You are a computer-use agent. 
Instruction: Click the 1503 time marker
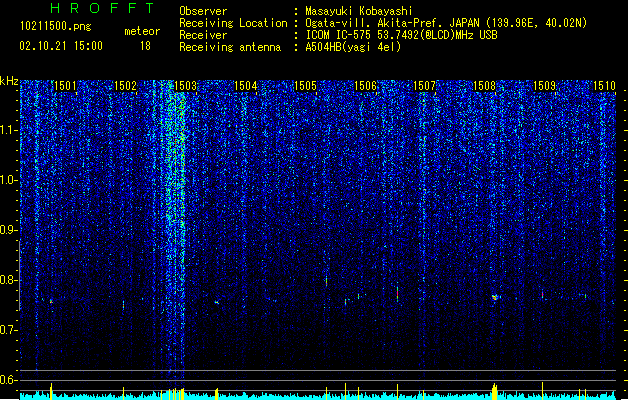[185, 86]
